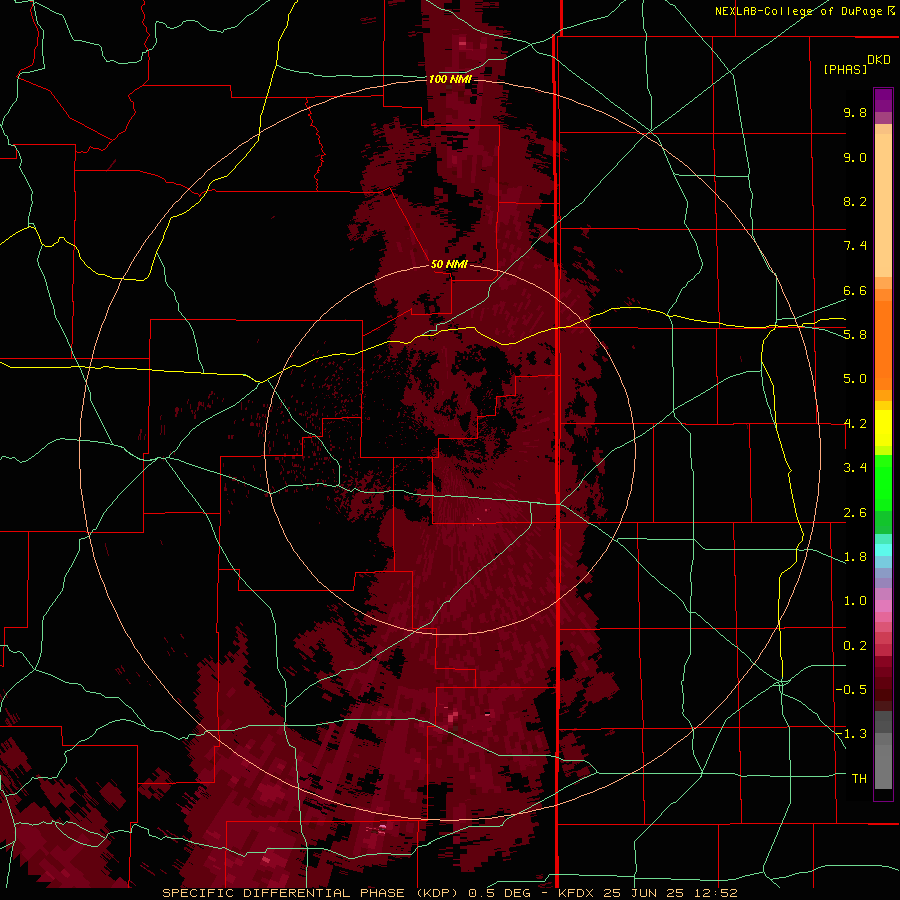Click the -0.5 value on color scale

851,690
